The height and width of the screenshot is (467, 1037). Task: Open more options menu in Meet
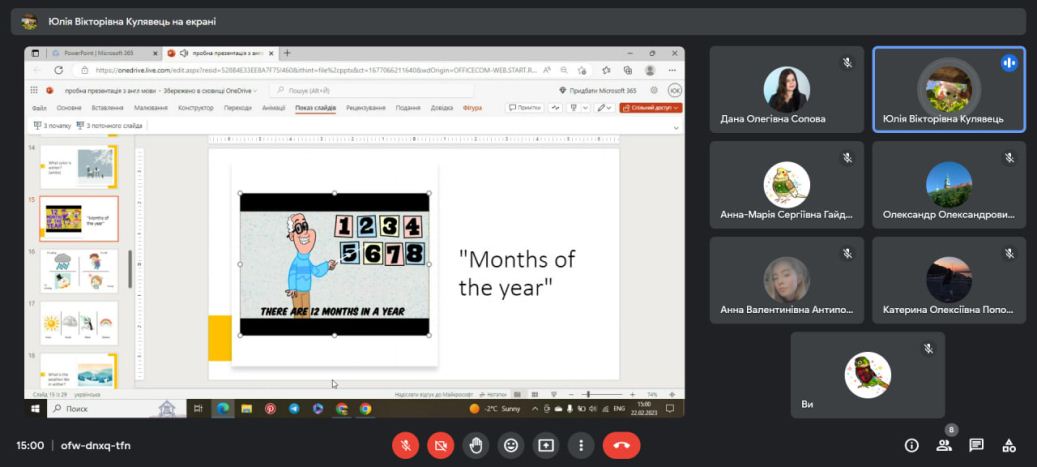coord(581,446)
